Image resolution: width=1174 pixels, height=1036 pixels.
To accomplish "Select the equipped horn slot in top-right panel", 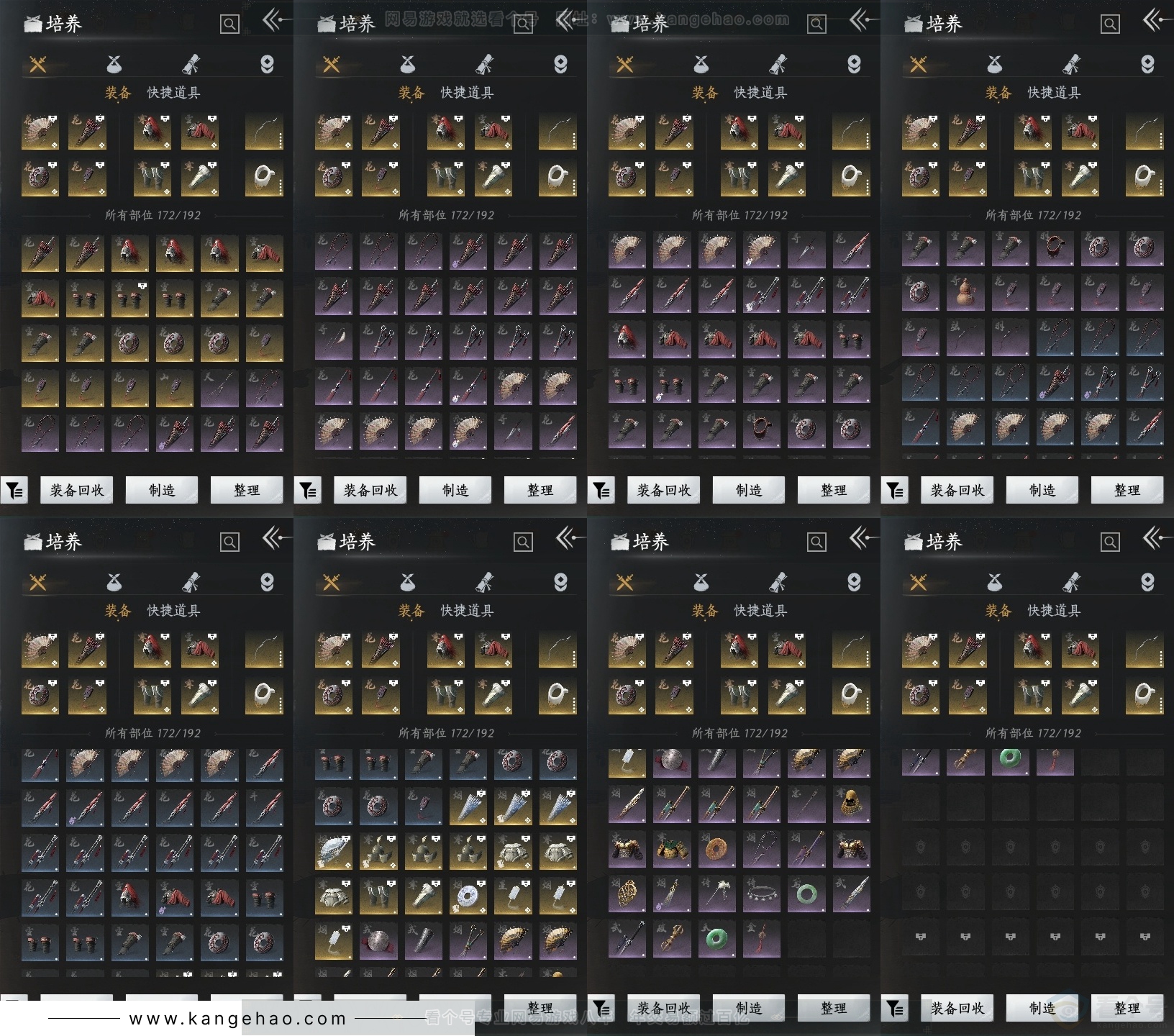I will tap(1080, 178).
